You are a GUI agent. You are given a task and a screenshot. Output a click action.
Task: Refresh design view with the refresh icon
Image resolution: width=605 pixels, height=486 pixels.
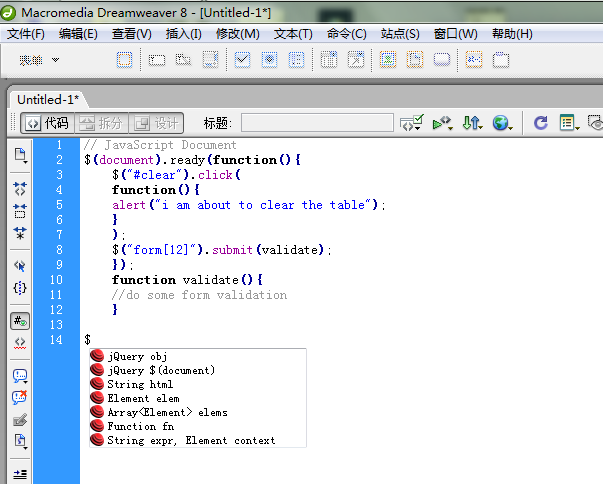(541, 123)
